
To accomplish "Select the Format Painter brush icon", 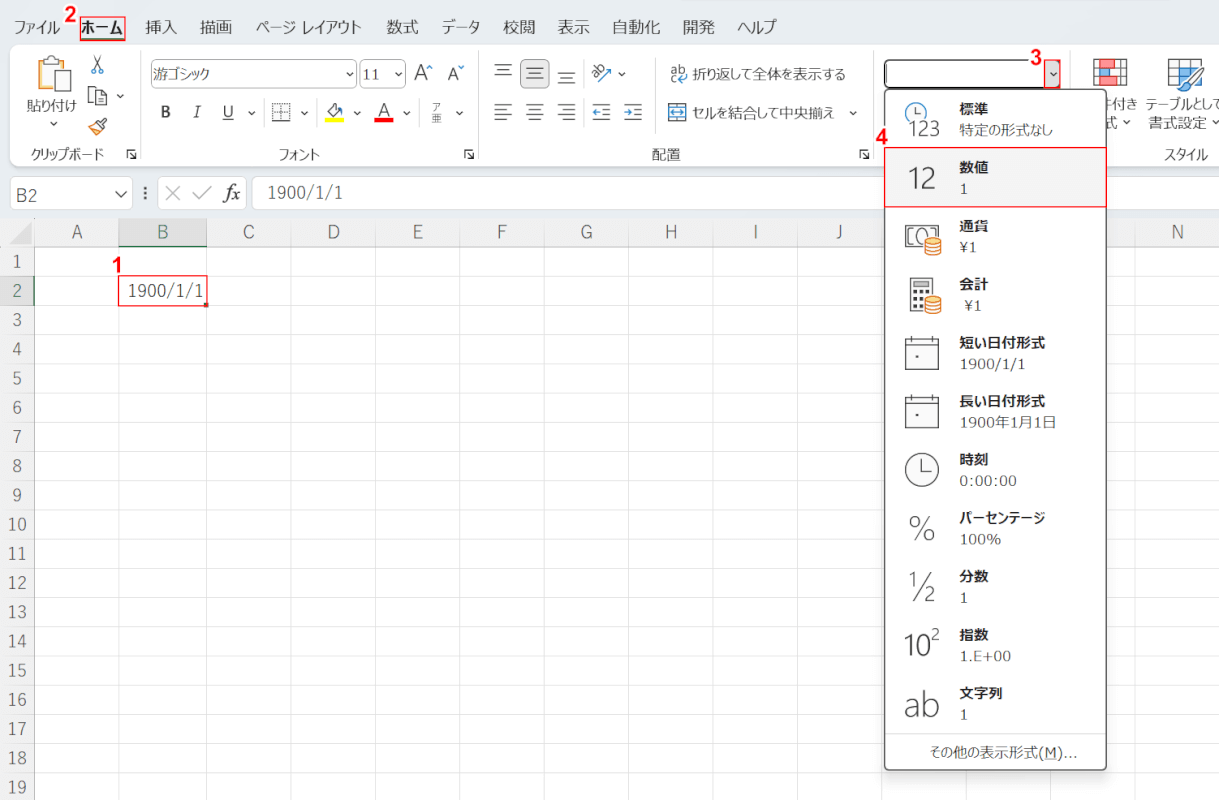I will 97,126.
